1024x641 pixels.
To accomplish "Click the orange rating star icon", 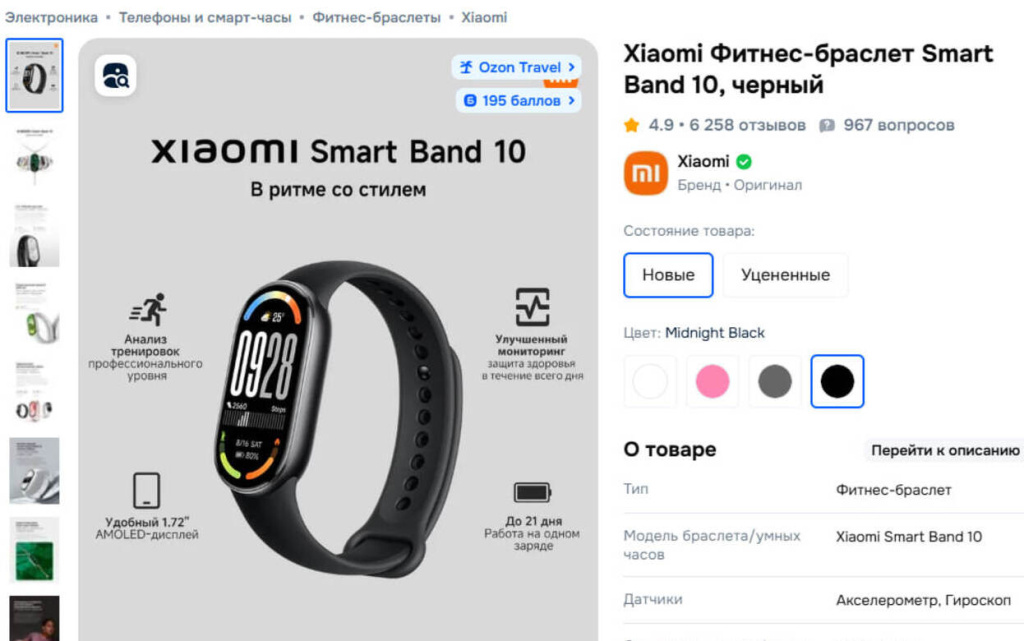I will coord(631,125).
